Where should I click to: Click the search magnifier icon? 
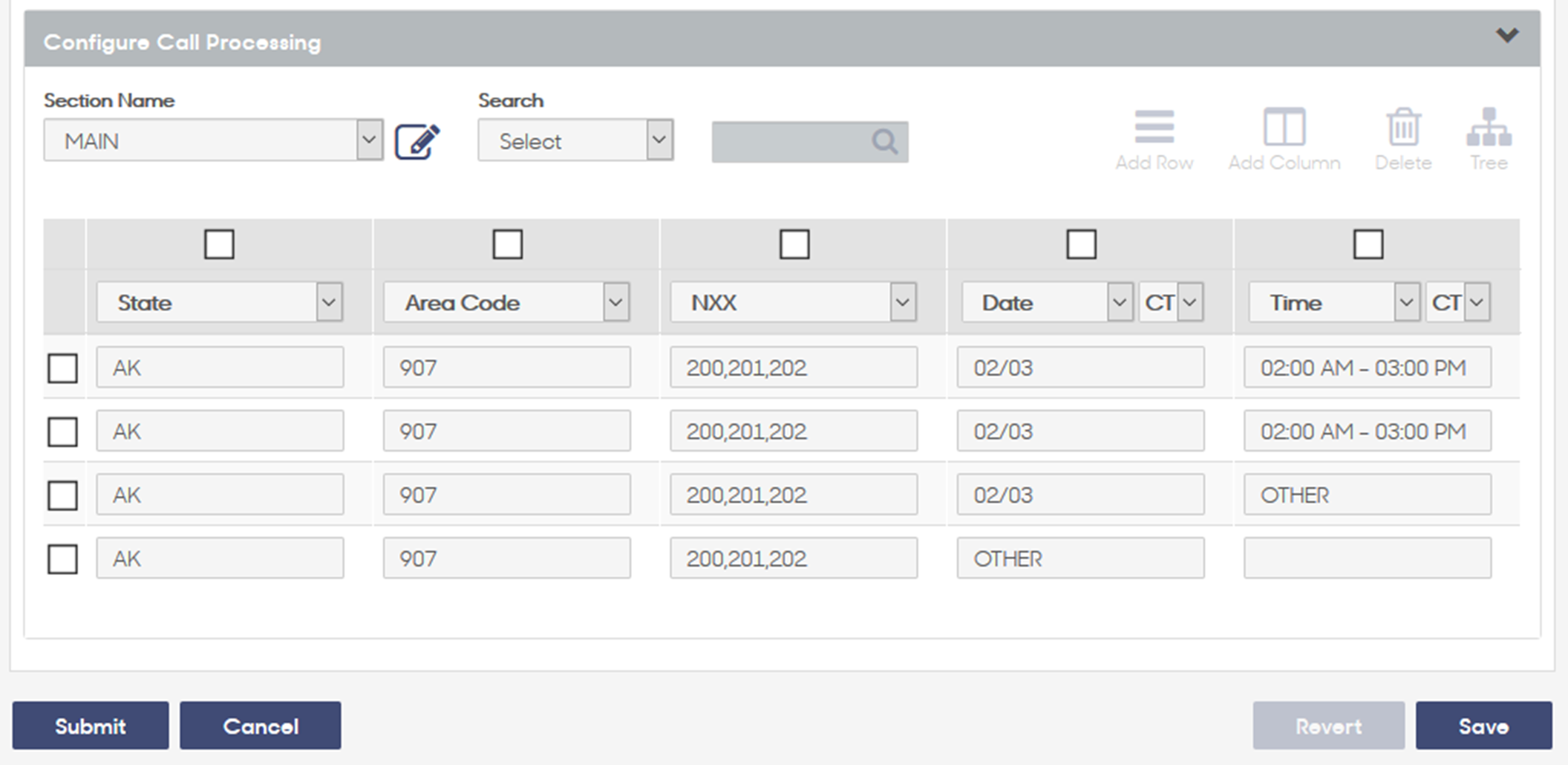click(x=884, y=141)
